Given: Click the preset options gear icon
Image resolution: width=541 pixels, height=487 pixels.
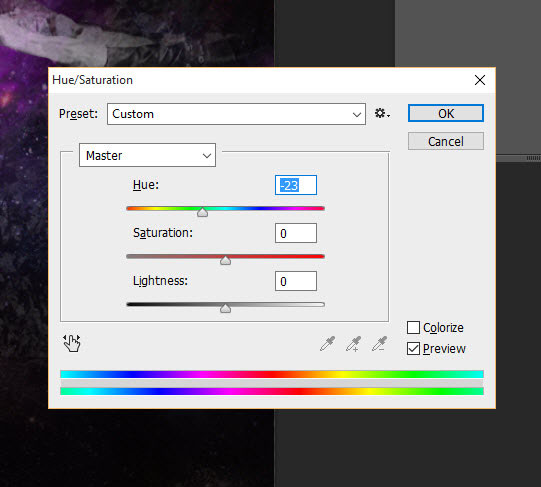Looking at the screenshot, I should point(382,113).
